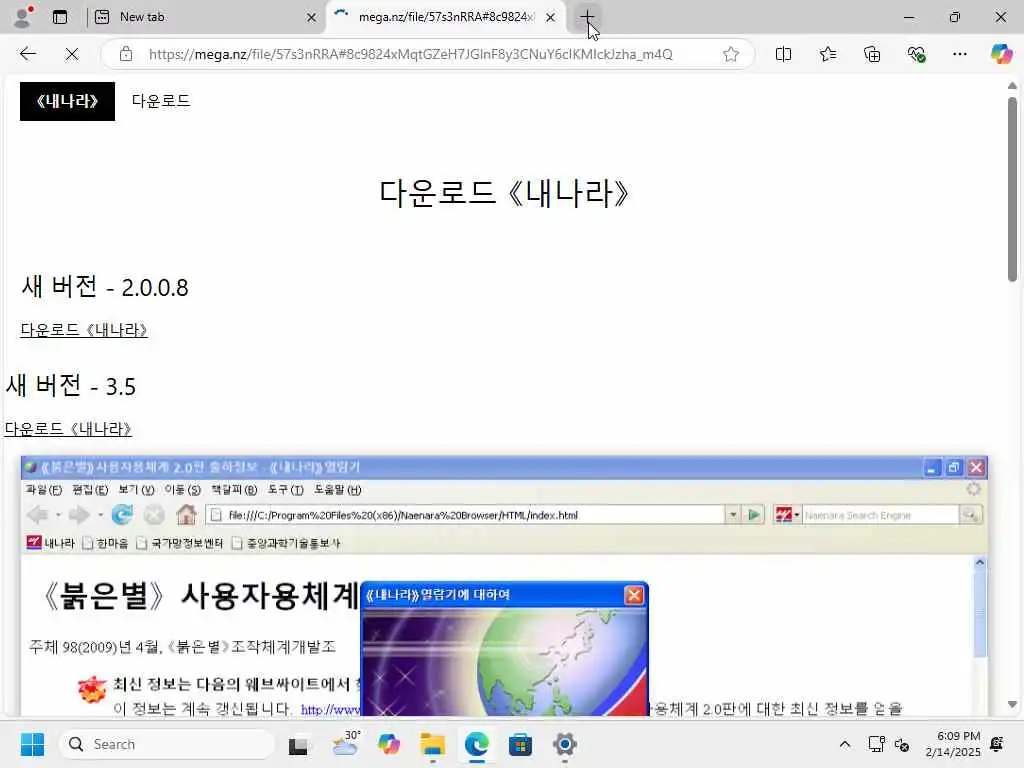Screen dimensions: 1024x768
Task: View site information lock icon
Action: [x=126, y=54]
